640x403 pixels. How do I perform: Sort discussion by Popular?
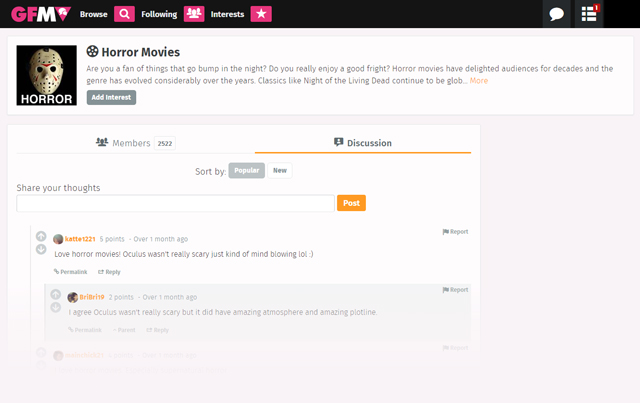click(x=247, y=170)
